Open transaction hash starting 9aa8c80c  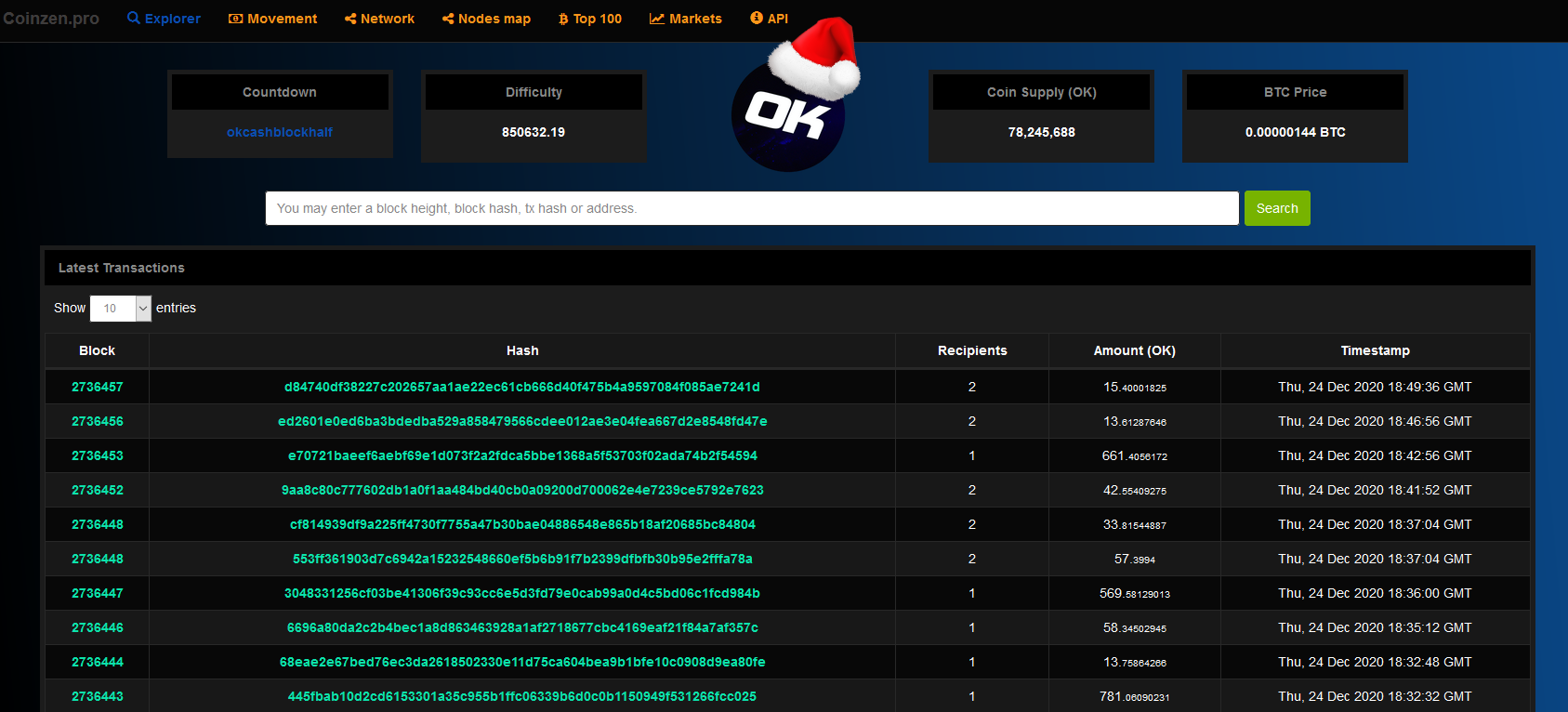tap(522, 490)
